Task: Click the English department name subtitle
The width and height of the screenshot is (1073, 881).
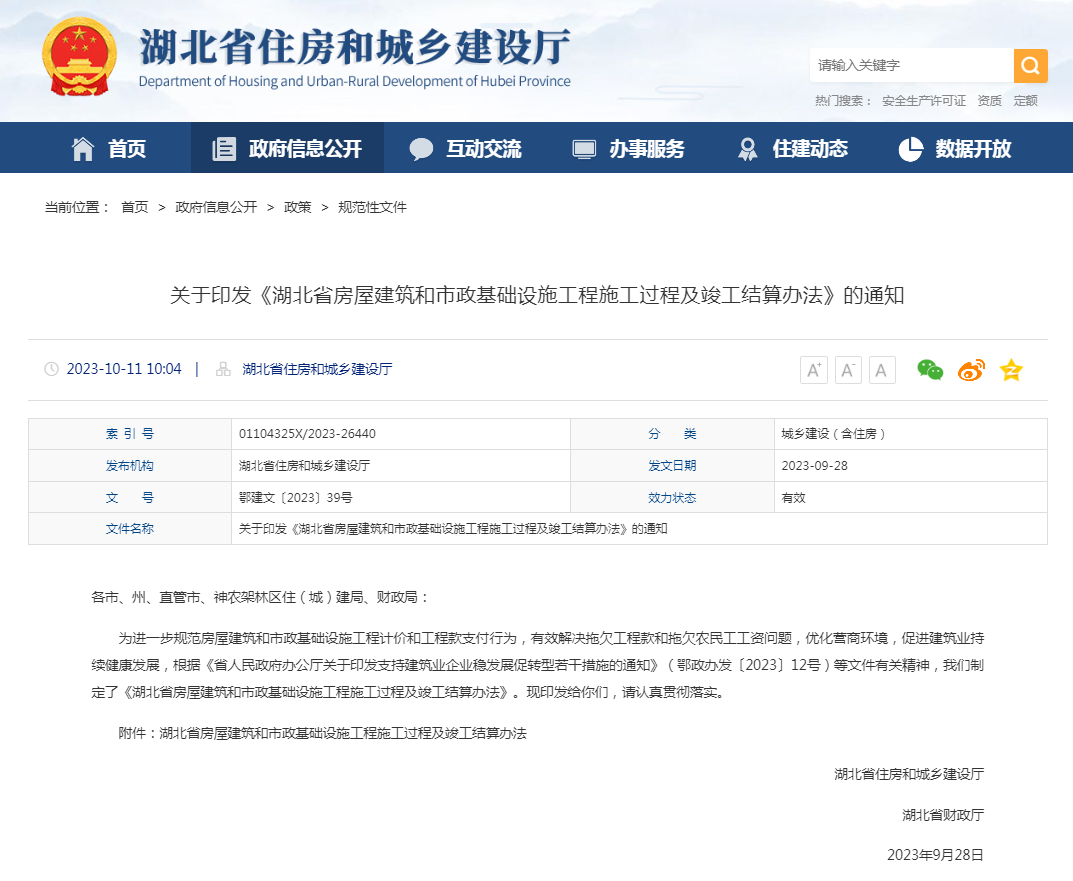Action: [354, 81]
